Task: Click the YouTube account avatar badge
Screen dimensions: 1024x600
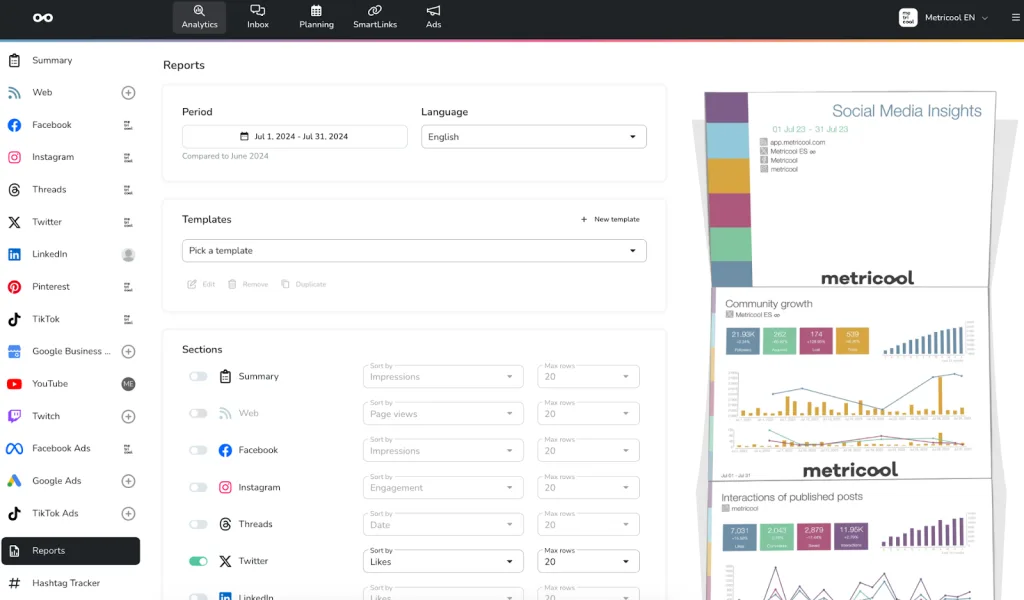Action: click(129, 384)
